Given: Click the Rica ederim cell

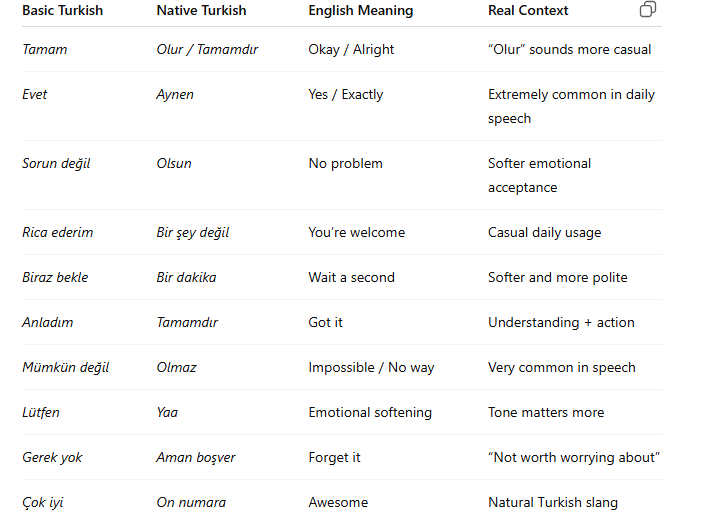Looking at the screenshot, I should click(58, 233).
